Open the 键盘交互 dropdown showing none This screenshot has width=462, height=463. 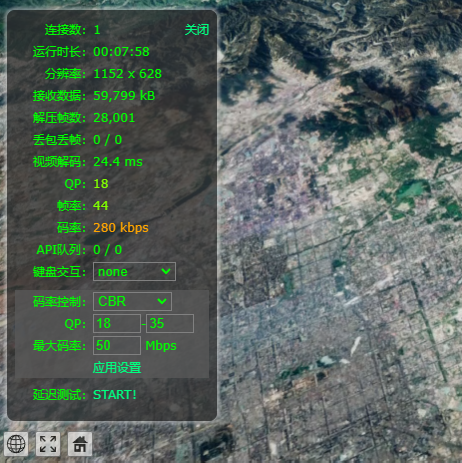tap(134, 272)
